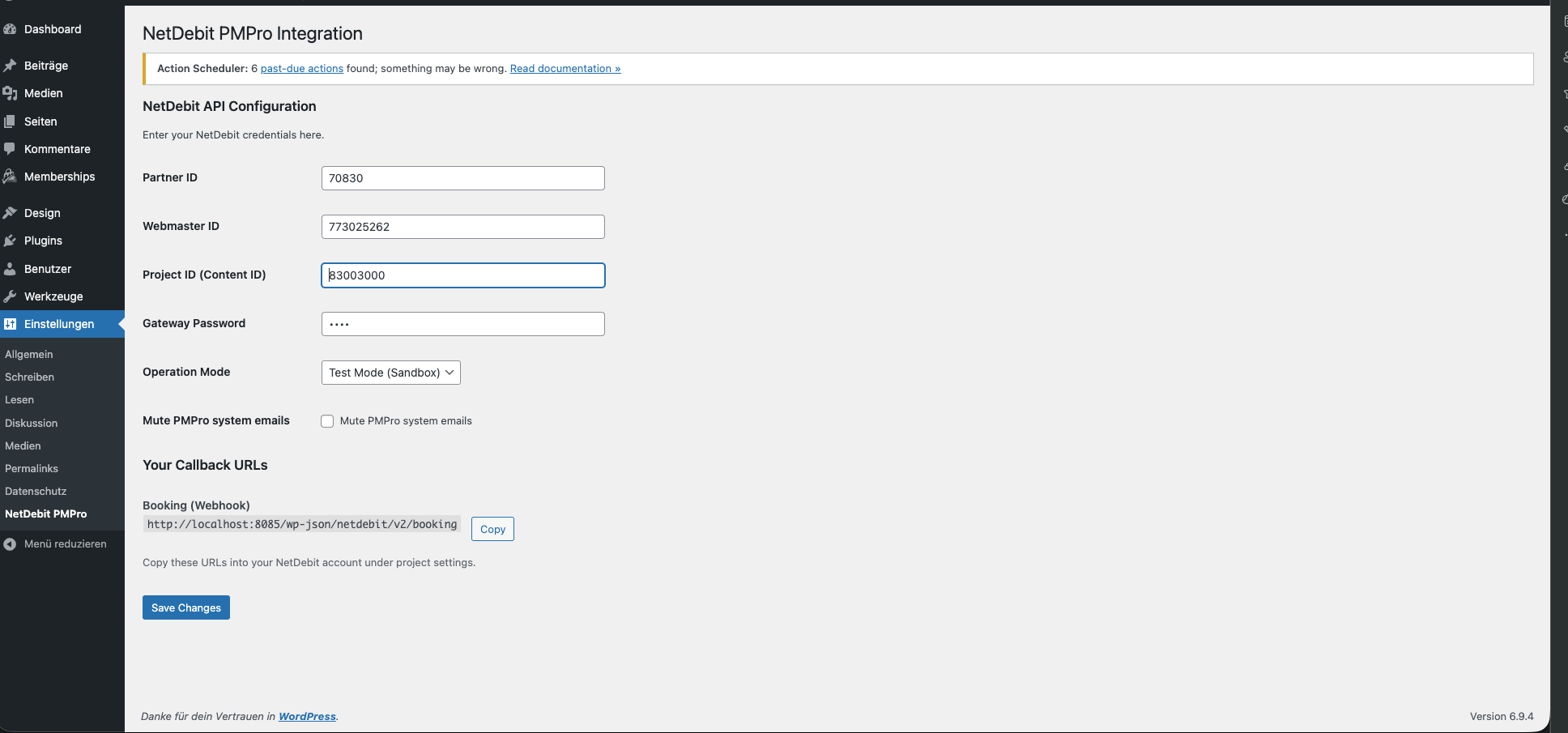1568x733 pixels.
Task: Open Datenschutz settings submenu
Action: coord(36,492)
